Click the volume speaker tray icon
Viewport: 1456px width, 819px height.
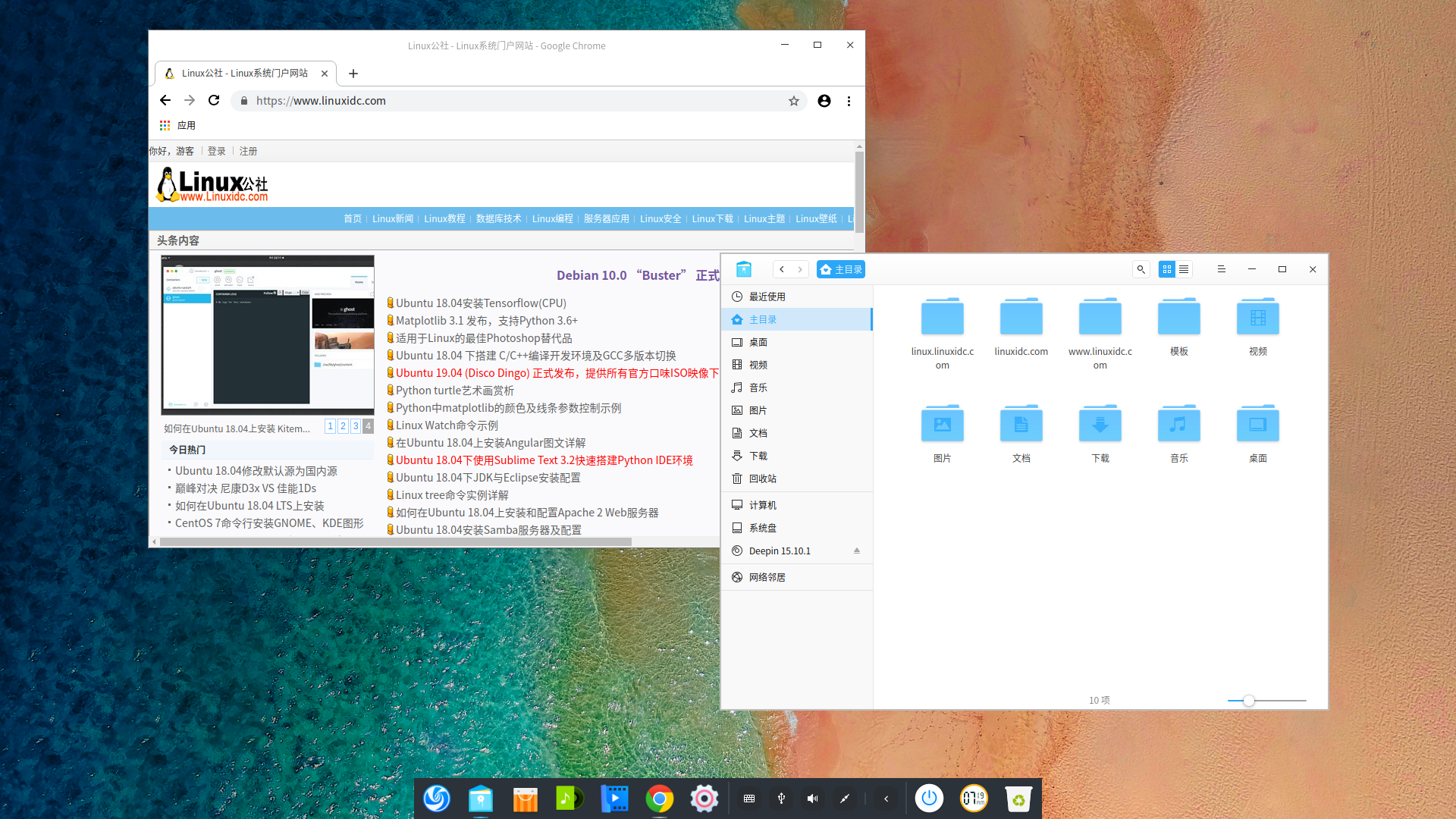(812, 799)
